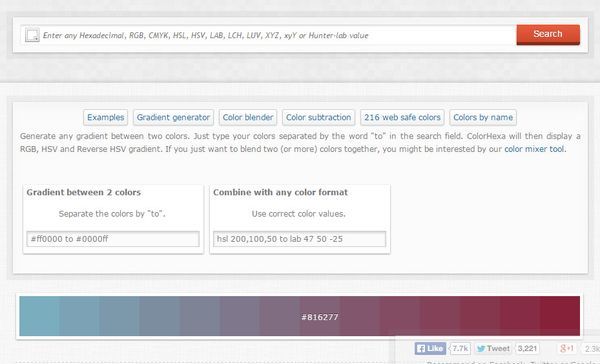
Task: Select the gradient swatch labeled #816277
Action: (320, 316)
